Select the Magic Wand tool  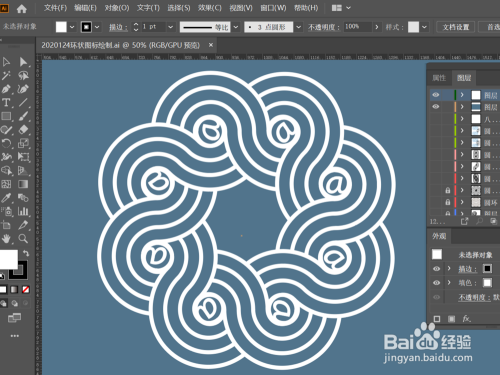point(6,75)
